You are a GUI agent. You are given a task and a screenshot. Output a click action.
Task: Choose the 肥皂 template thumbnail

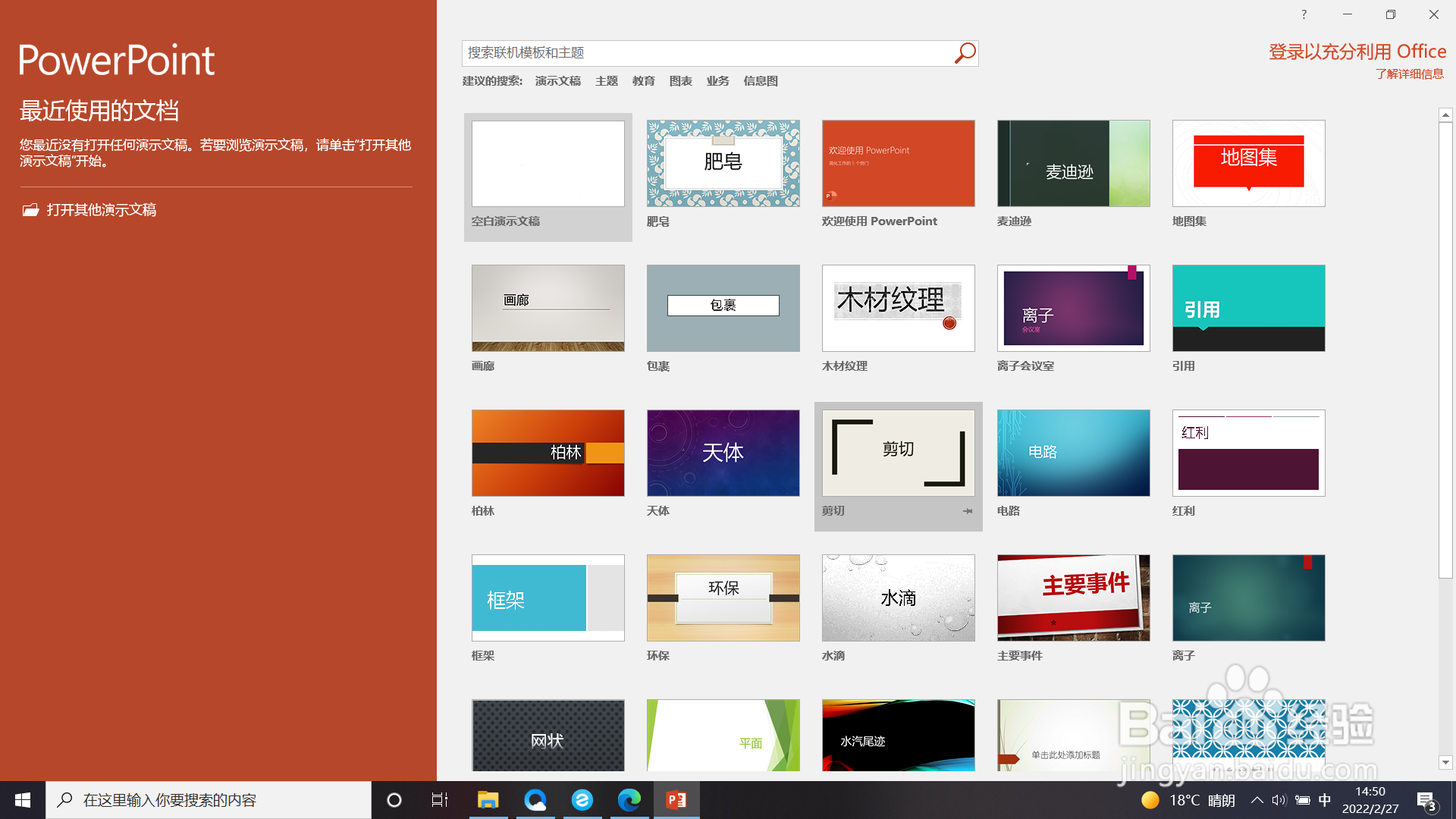pyautogui.click(x=723, y=164)
